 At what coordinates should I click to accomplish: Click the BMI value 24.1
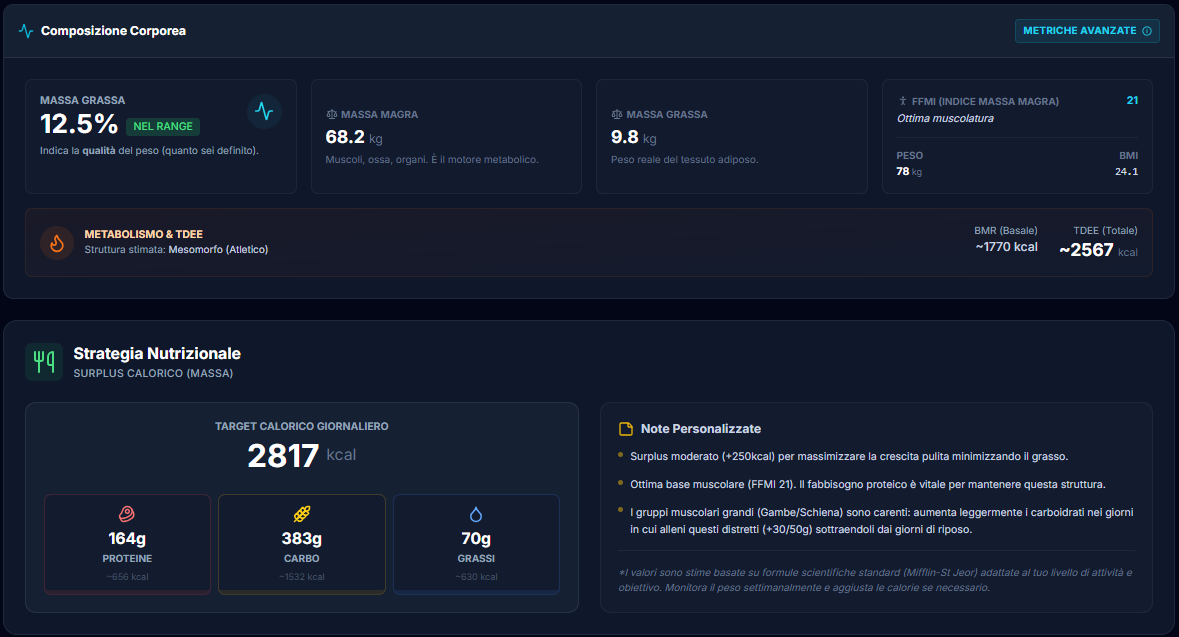(x=1126, y=171)
